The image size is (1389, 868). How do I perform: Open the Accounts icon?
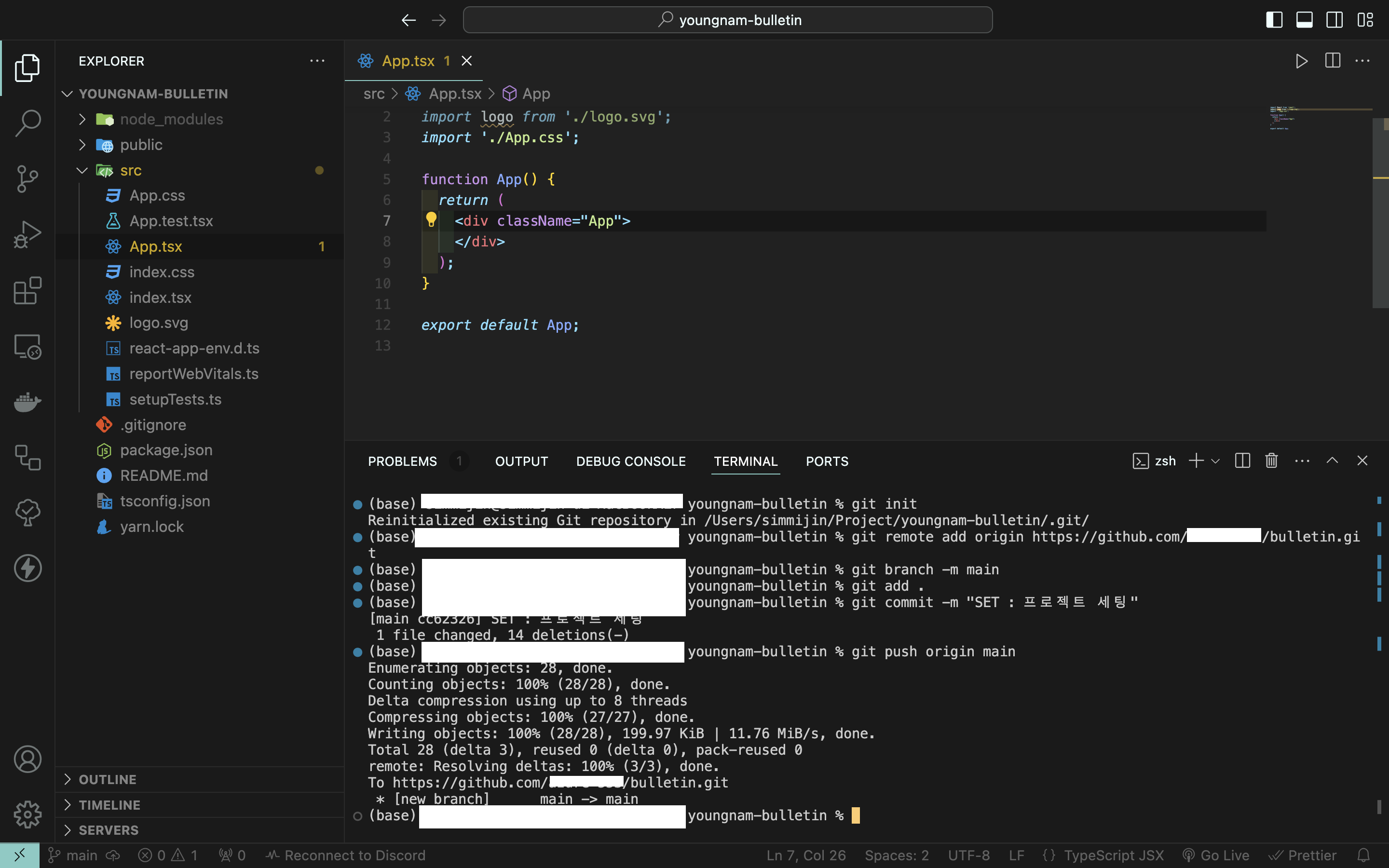(x=27, y=759)
